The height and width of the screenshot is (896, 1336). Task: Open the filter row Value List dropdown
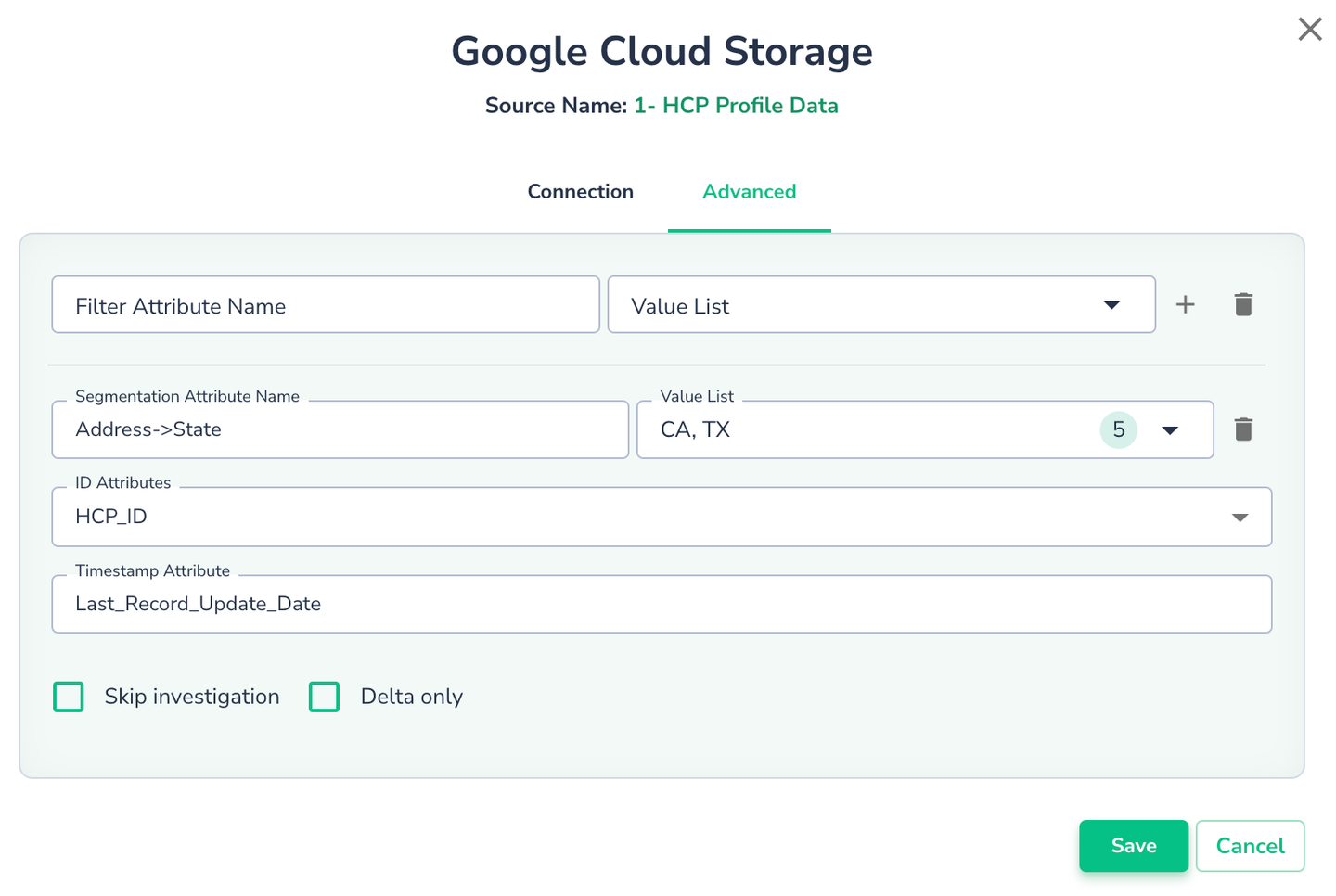pos(880,305)
